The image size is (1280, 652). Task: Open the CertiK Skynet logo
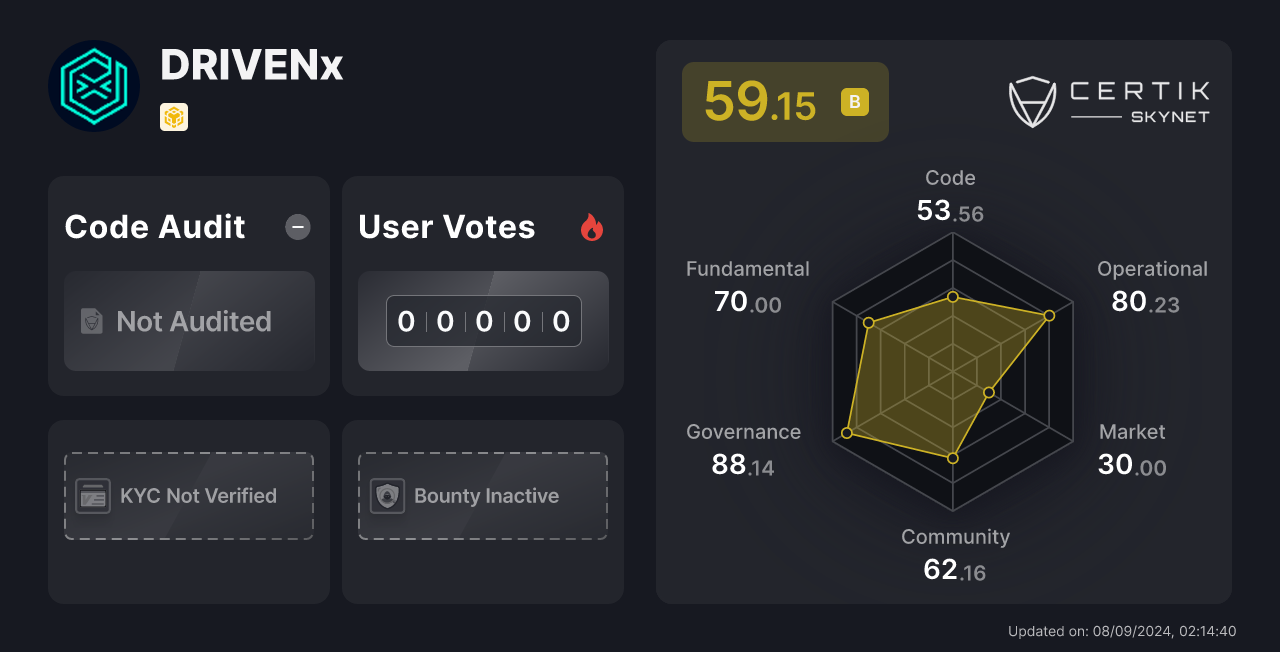pyautogui.click(x=1109, y=101)
